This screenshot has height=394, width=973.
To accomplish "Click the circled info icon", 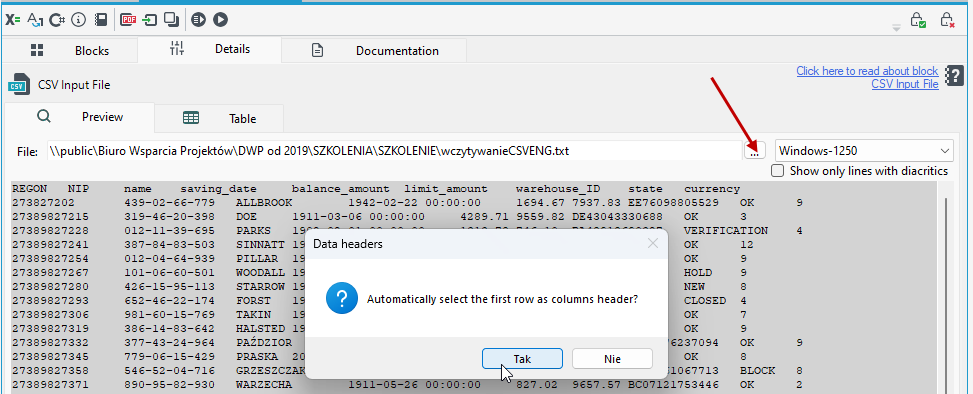I will [78, 20].
